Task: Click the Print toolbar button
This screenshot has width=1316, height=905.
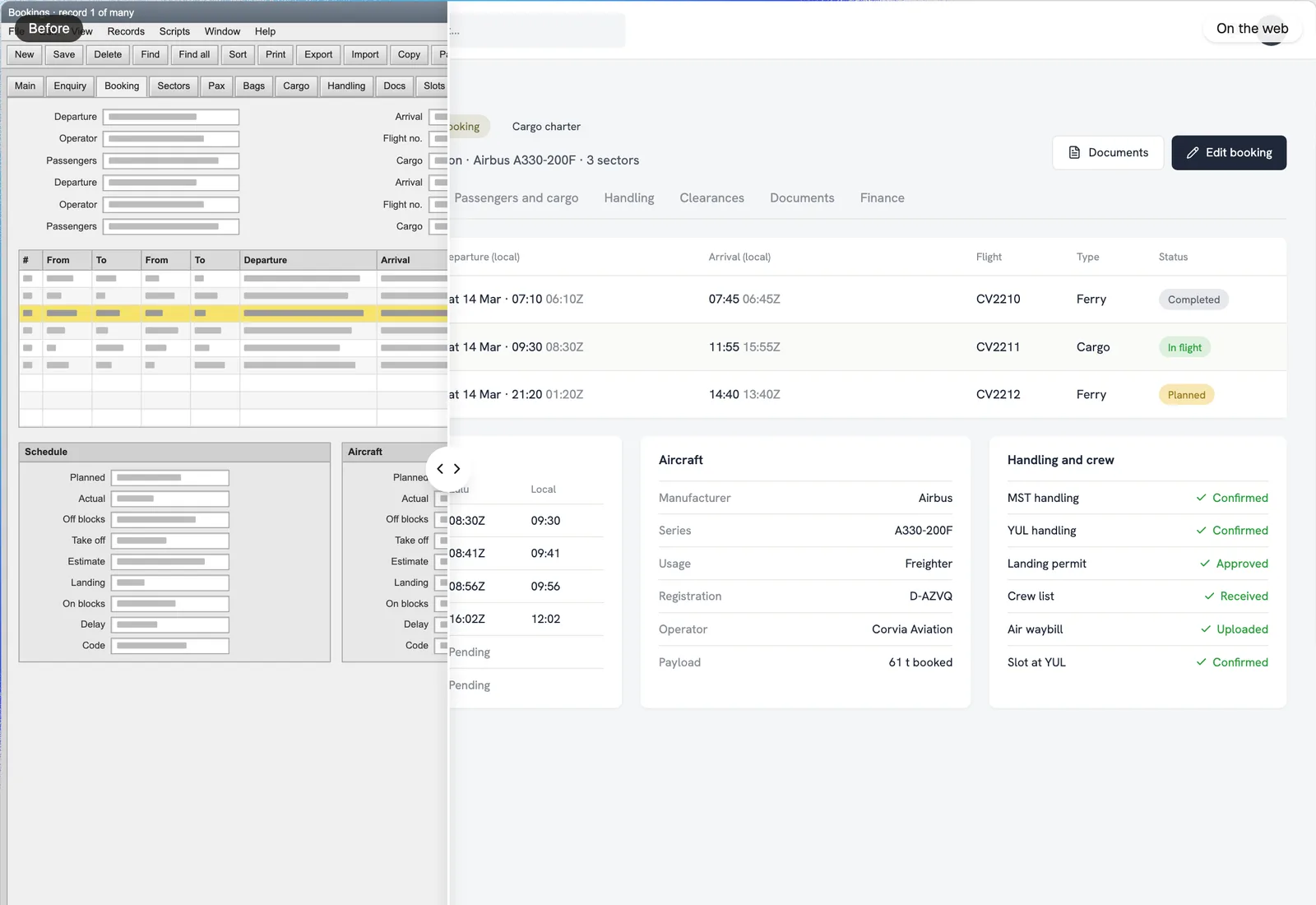Action: coord(276,55)
